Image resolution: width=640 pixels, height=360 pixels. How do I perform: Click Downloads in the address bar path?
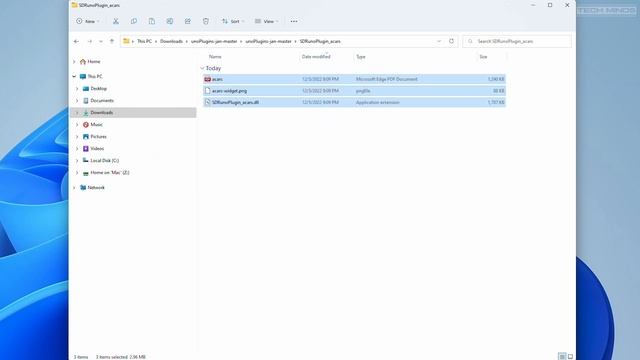coord(171,41)
